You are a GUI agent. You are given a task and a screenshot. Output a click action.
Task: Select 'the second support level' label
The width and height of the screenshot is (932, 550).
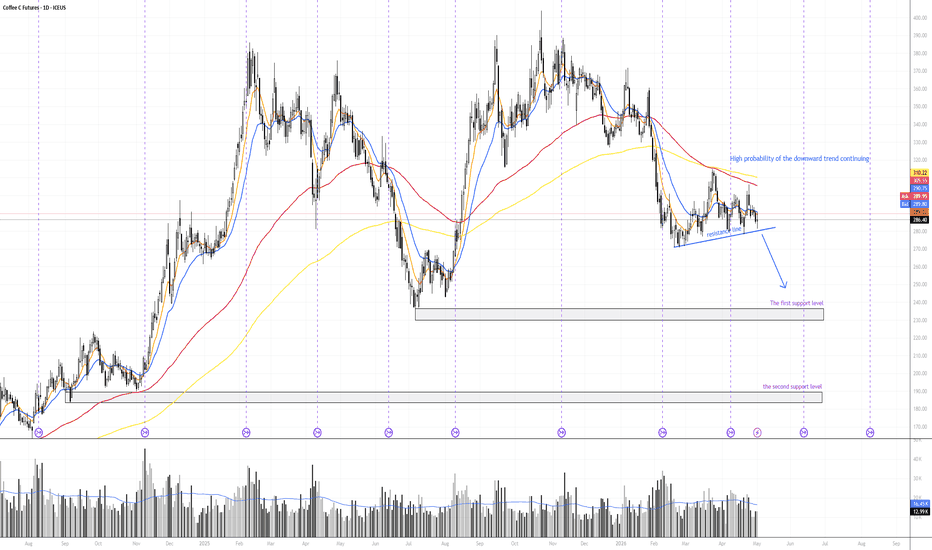[792, 386]
